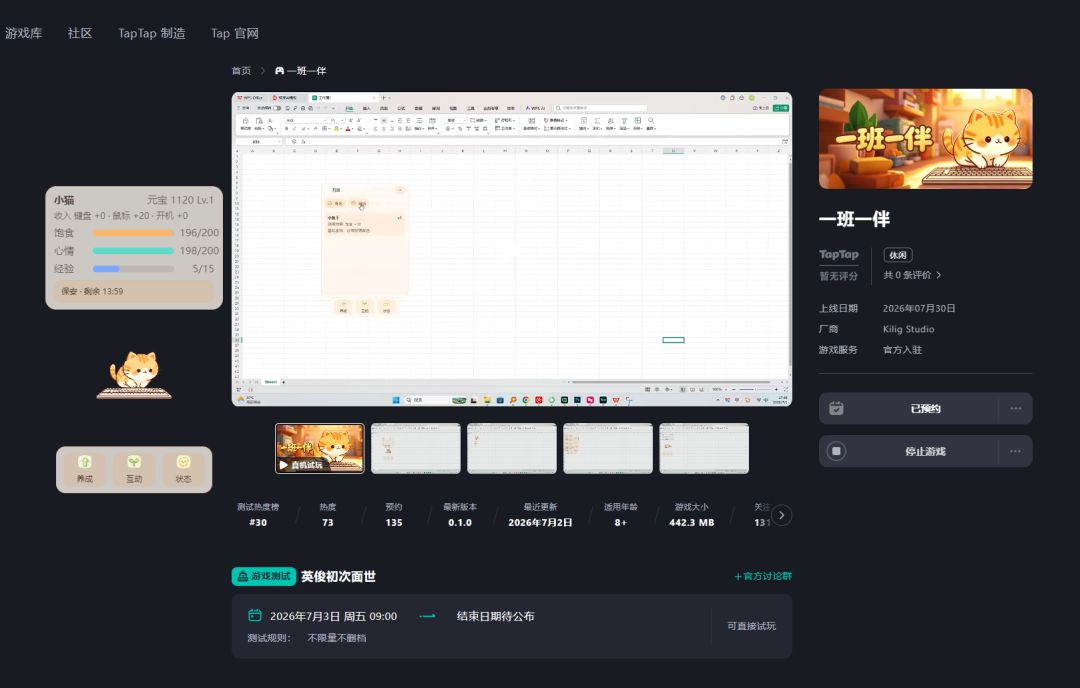Viewport: 1080px width, 688px height.
Task: Click the orange cat desktop pet sprite
Action: 135,374
